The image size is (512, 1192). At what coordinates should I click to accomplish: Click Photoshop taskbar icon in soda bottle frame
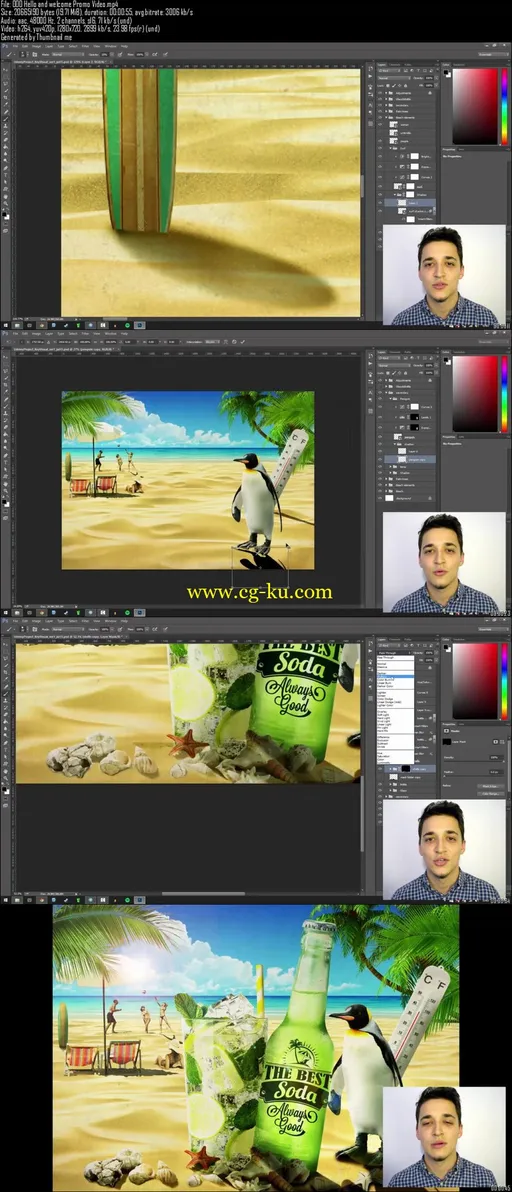140,899
